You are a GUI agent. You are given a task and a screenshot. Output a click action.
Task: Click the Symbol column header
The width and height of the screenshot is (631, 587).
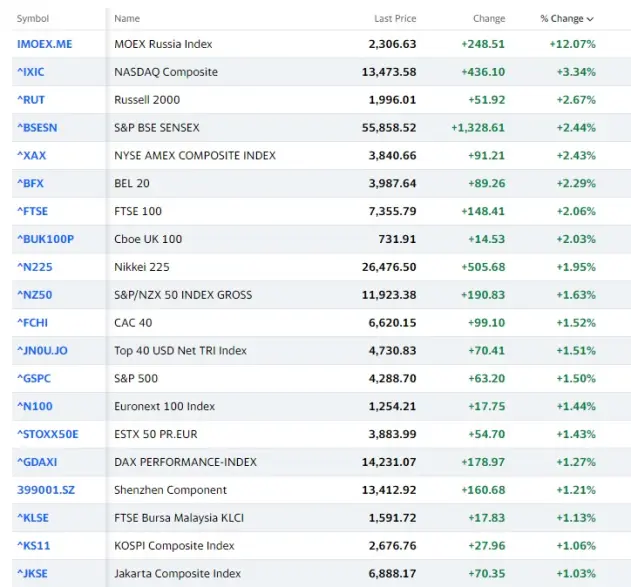[x=33, y=19]
